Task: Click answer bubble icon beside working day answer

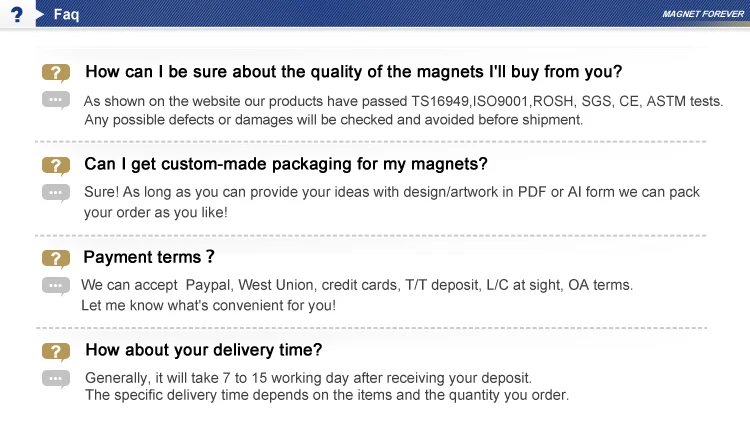Action: click(56, 378)
